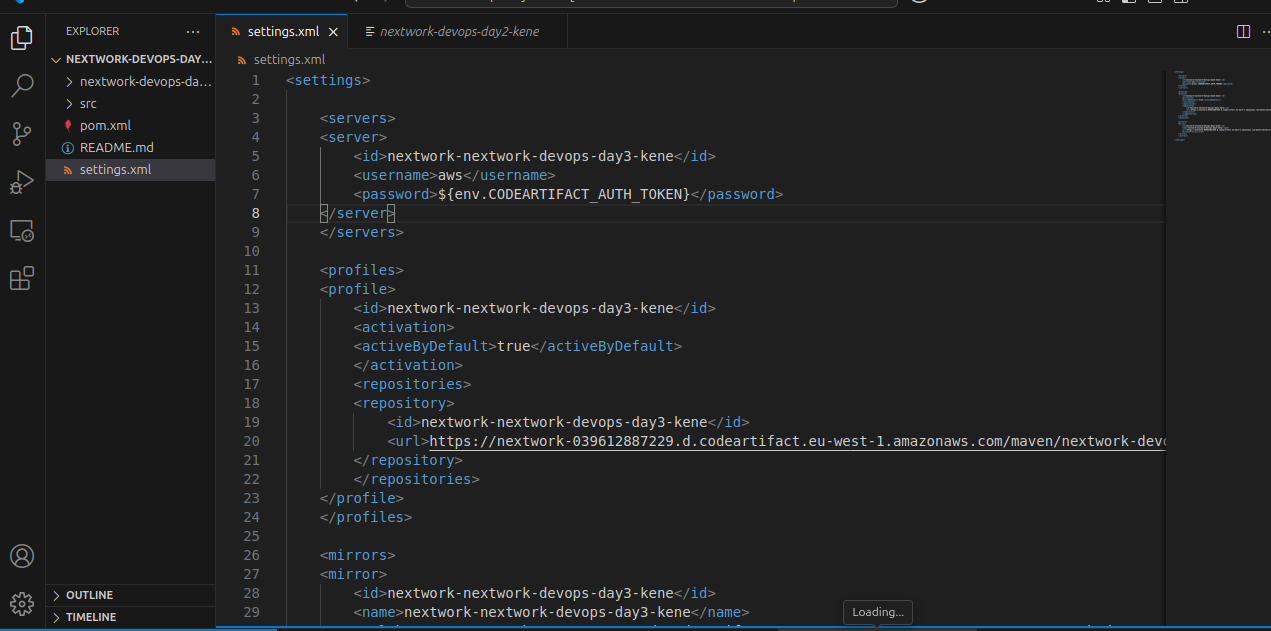Screen dimensions: 1271x631
Task: Click README.md info icon
Action: click(68, 148)
